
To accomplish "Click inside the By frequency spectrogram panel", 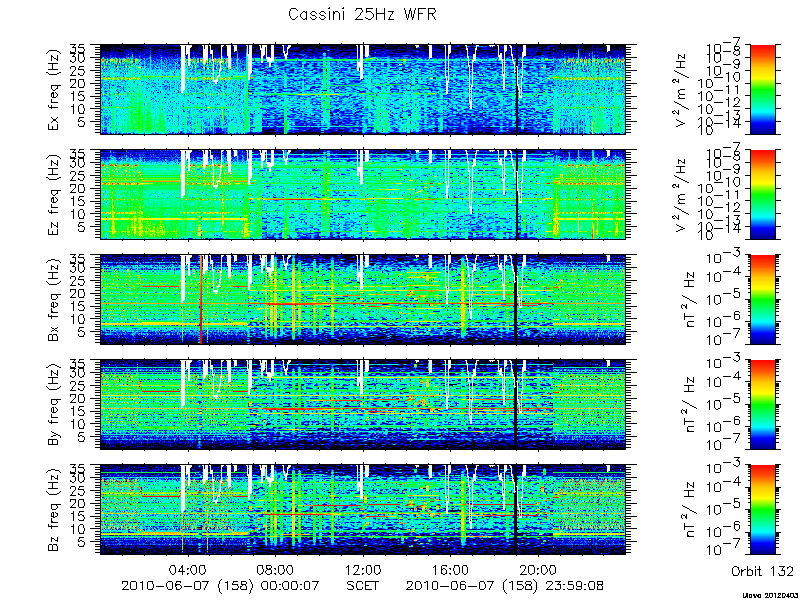I will [x=362, y=405].
